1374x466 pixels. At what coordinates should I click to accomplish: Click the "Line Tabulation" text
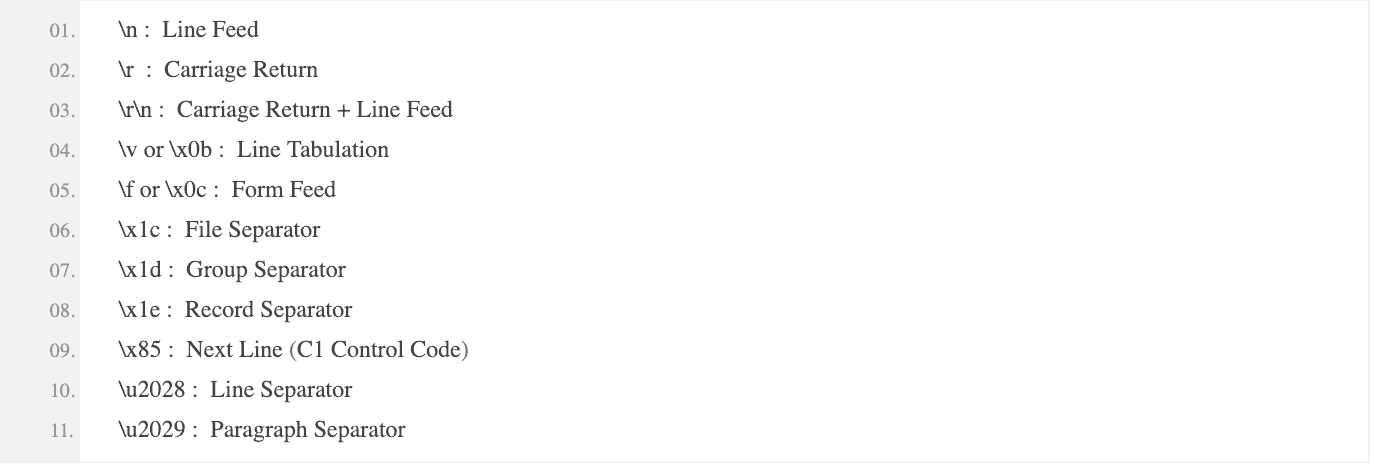[313, 150]
